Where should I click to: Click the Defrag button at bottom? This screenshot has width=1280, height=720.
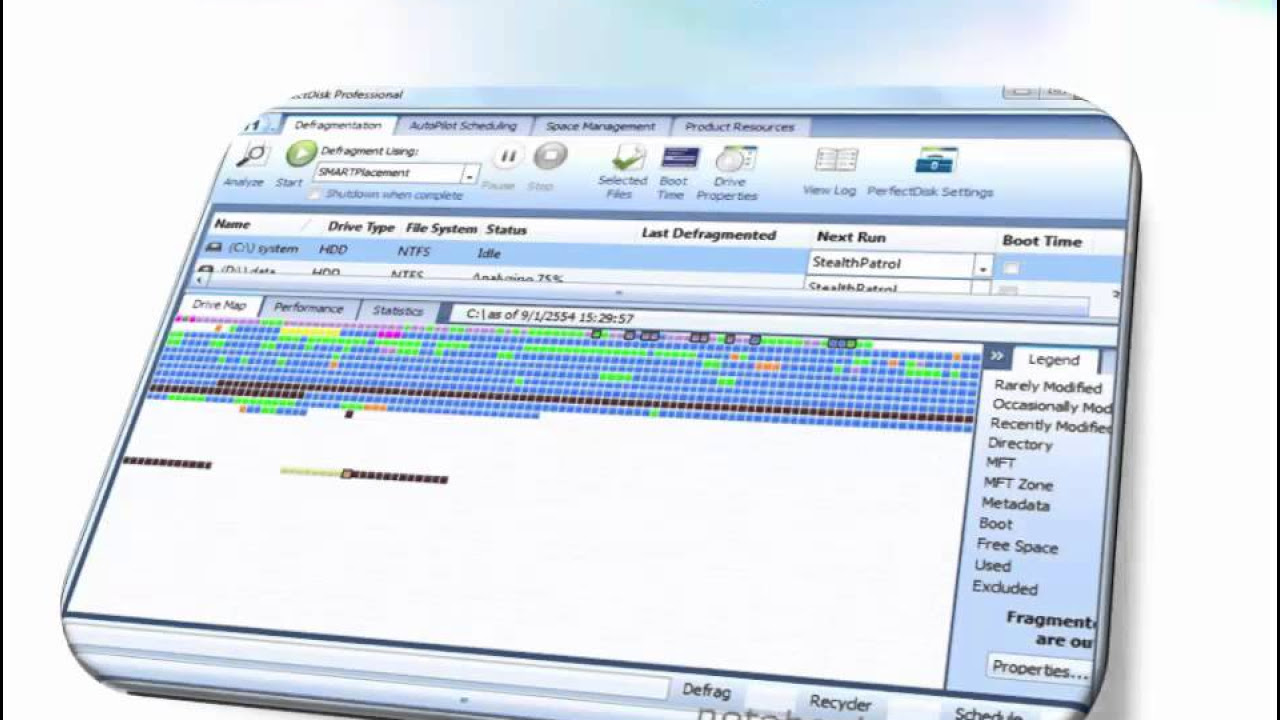(706, 691)
